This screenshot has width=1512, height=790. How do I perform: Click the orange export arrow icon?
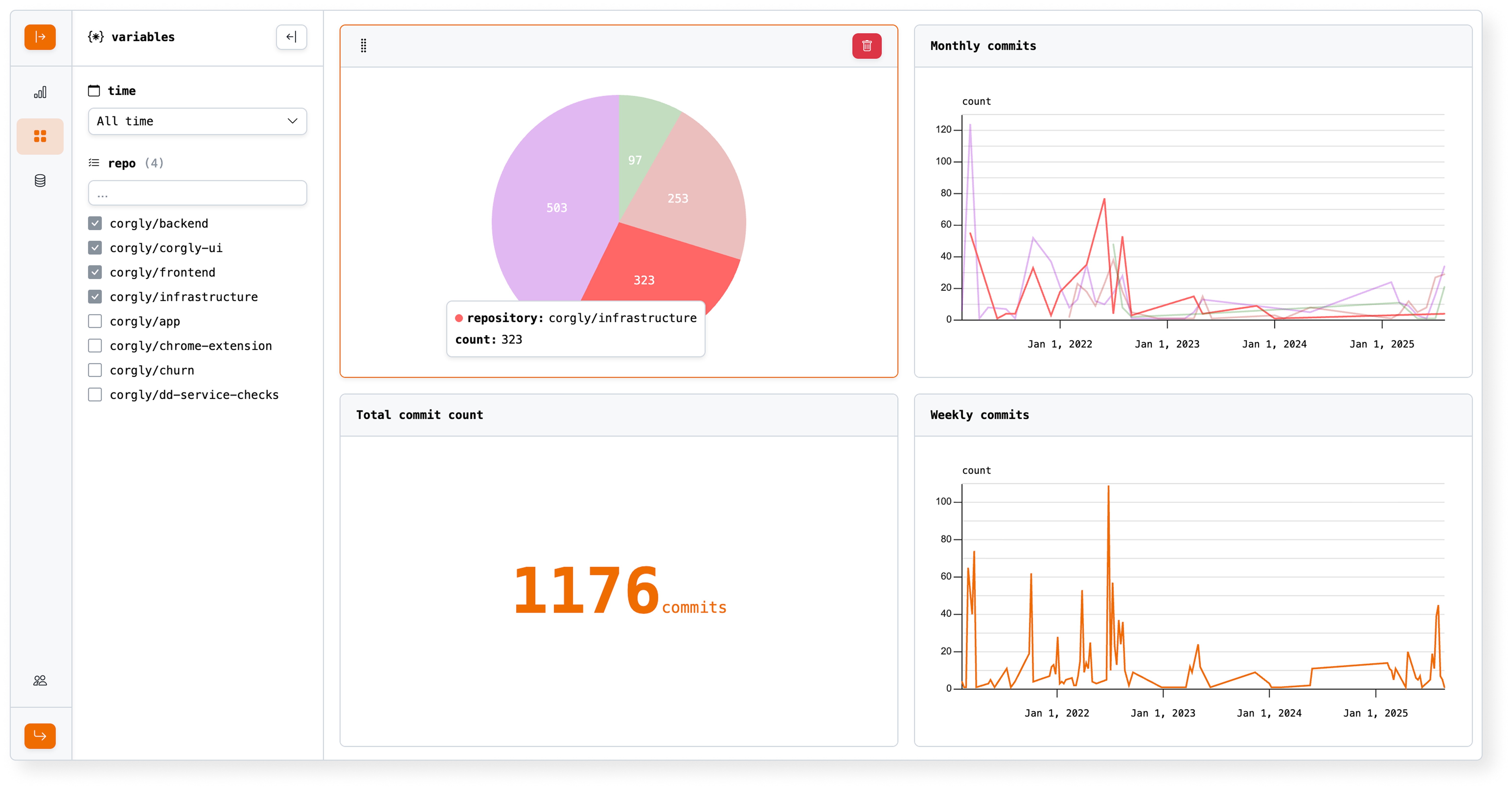[x=40, y=735]
